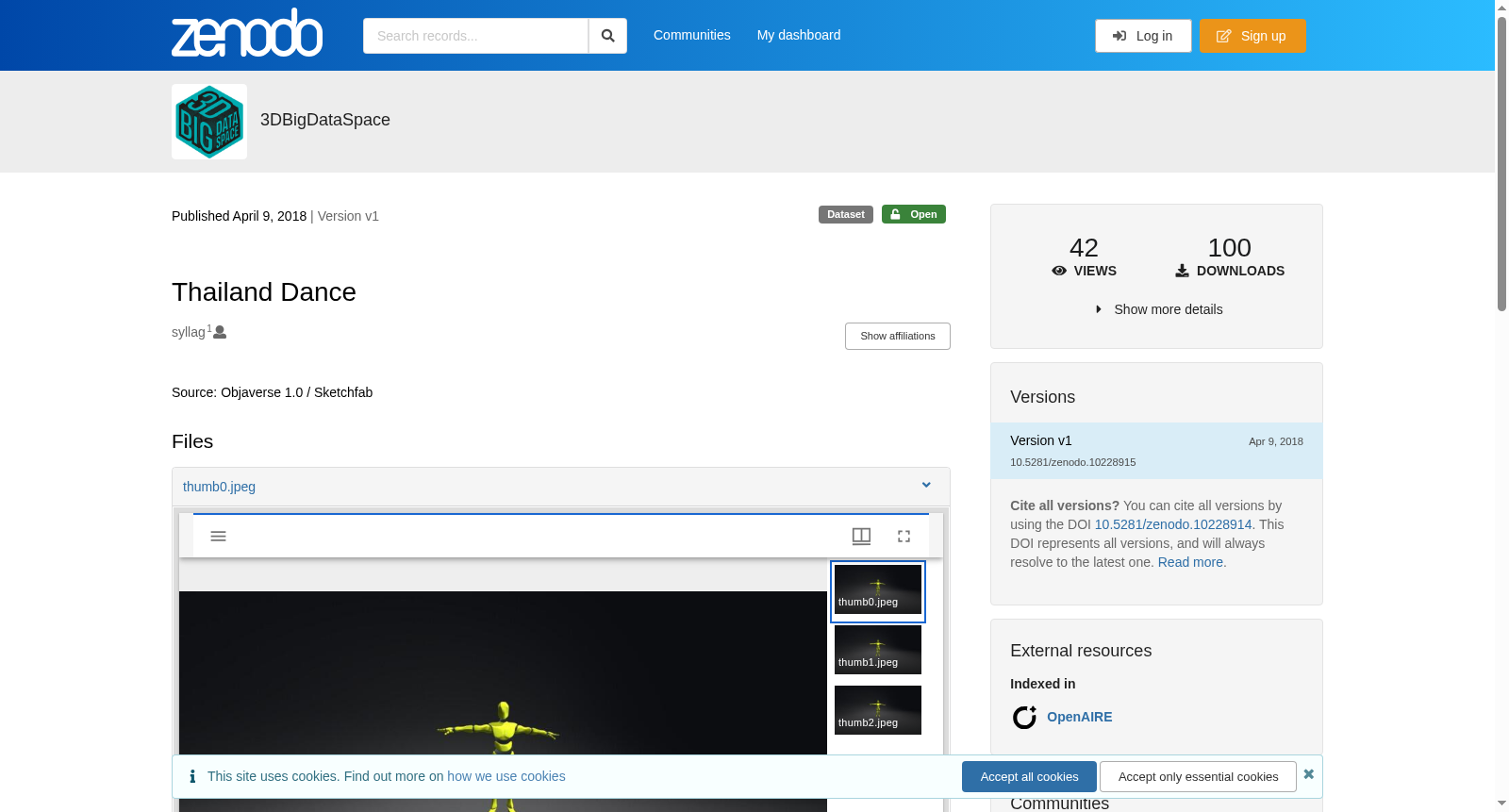Click the thumb0.jpeg file name
This screenshot has width=1509, height=812.
point(219,487)
